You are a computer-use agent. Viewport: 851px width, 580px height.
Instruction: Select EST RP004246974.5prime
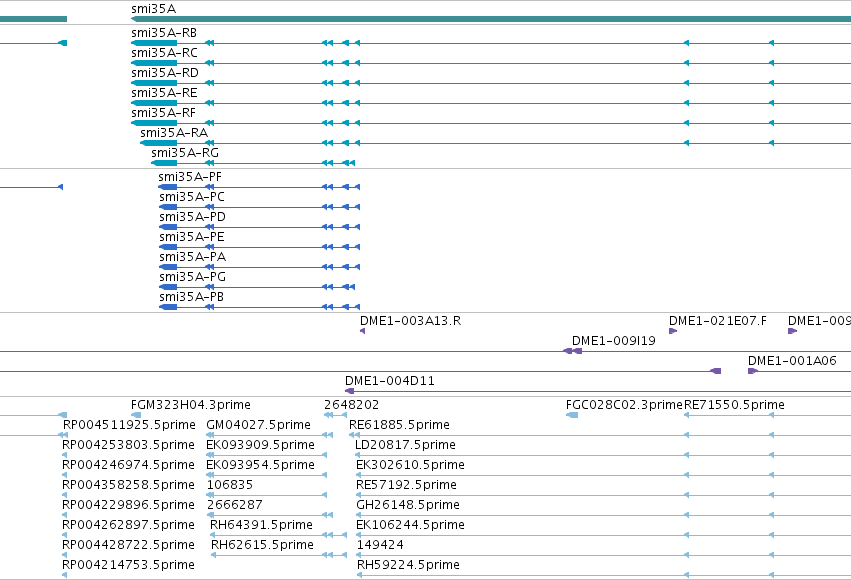click(x=128, y=466)
